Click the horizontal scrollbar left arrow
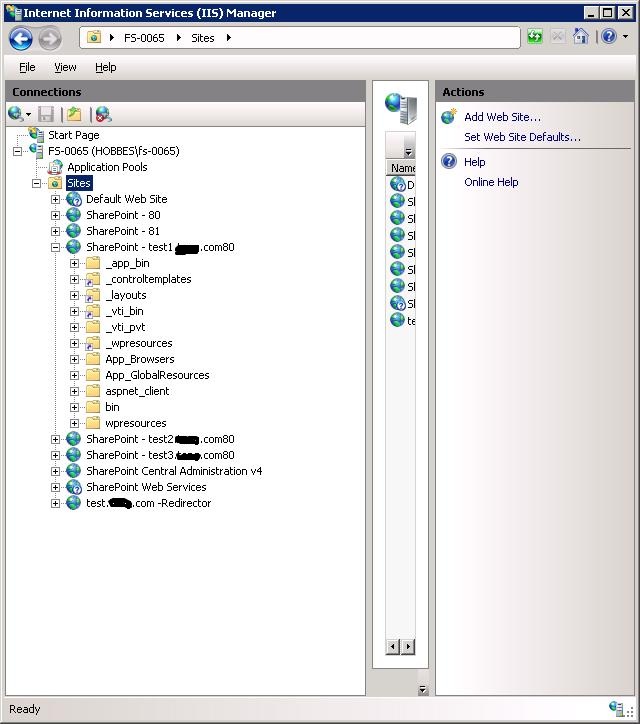 coord(392,646)
